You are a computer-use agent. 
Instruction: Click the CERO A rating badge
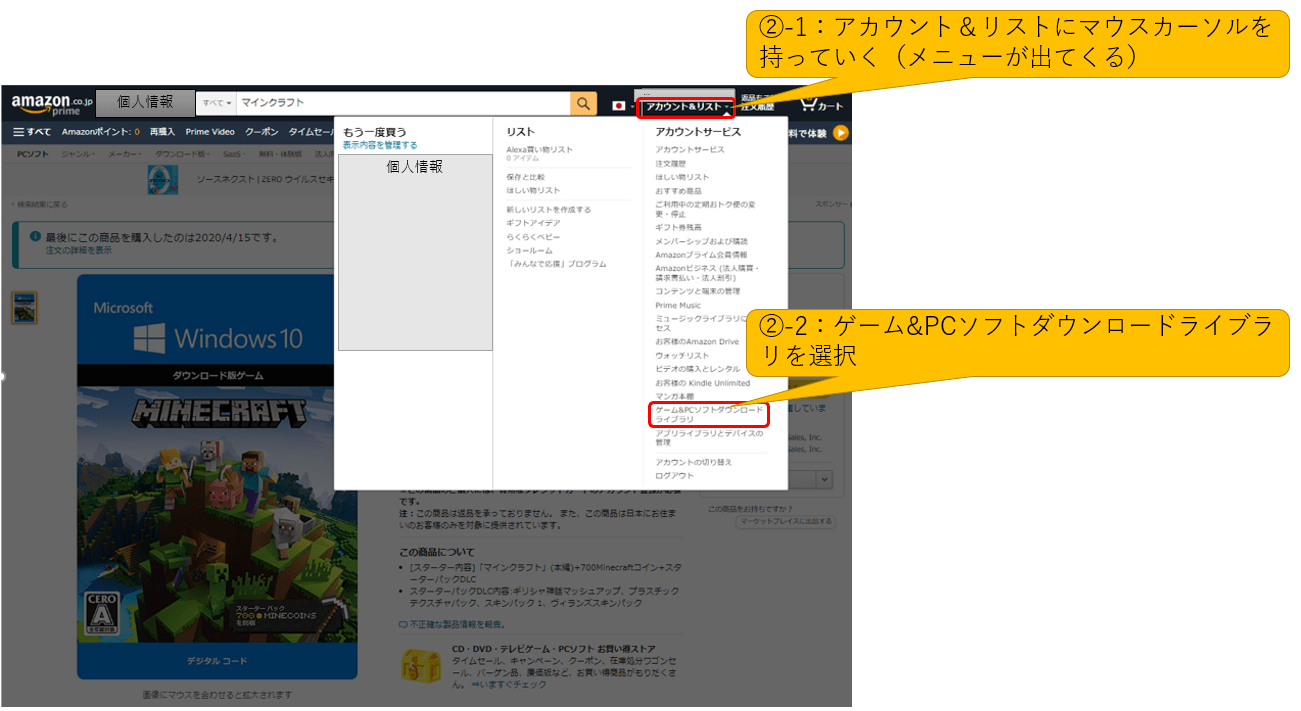pos(104,612)
